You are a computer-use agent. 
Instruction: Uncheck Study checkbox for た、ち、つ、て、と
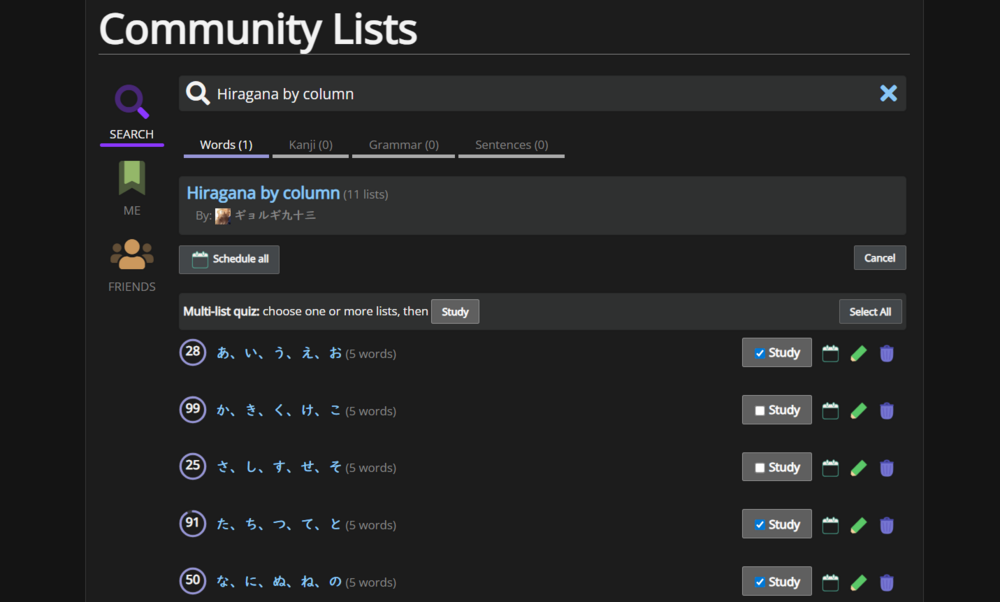[x=760, y=525]
